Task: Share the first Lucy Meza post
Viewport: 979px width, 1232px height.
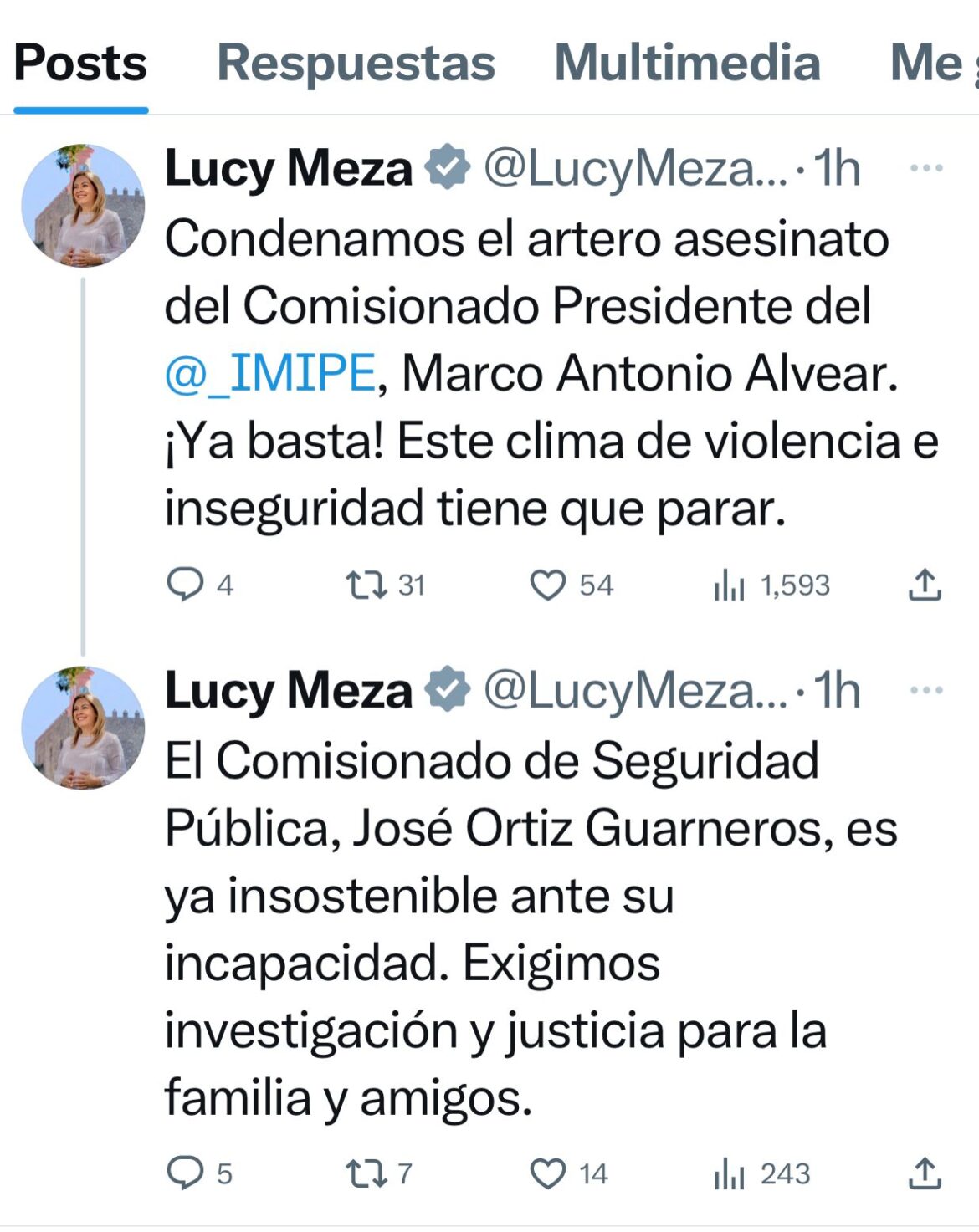Action: click(925, 585)
